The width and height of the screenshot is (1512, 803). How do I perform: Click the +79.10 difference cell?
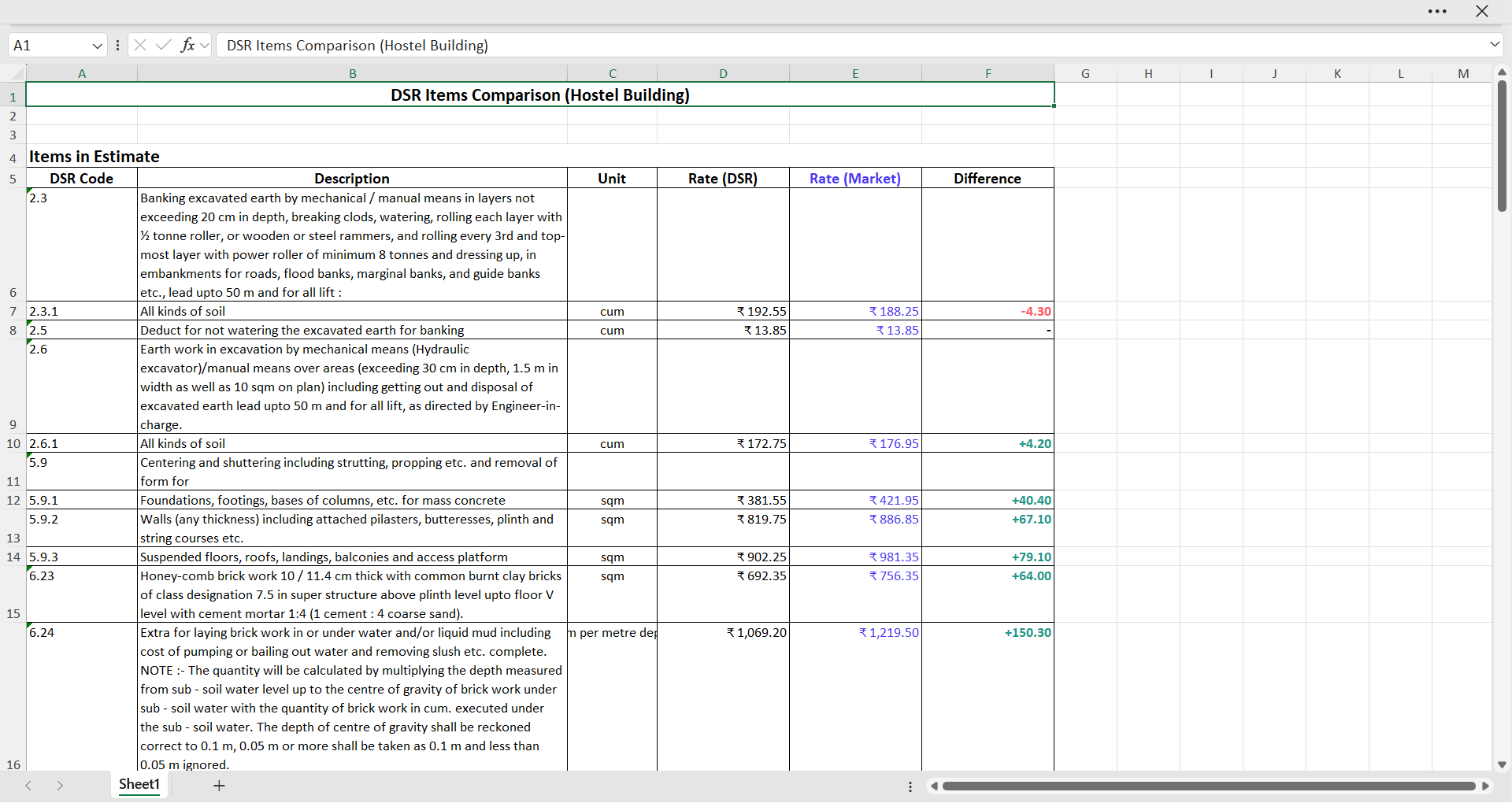coord(988,557)
